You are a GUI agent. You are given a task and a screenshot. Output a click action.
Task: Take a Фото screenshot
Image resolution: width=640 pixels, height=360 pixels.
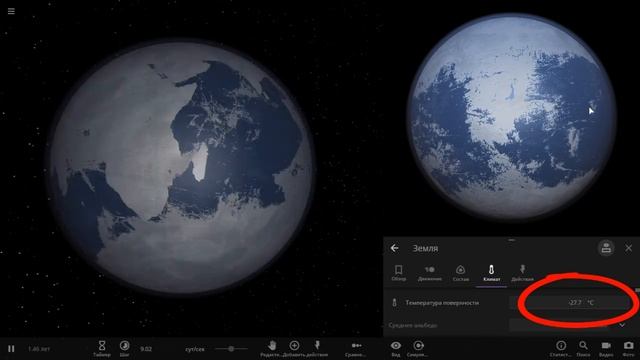click(x=629, y=348)
